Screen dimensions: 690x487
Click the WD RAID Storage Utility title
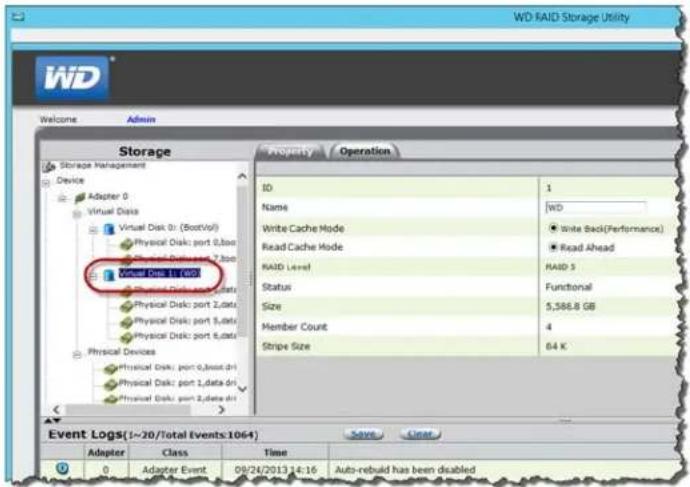tap(571, 18)
